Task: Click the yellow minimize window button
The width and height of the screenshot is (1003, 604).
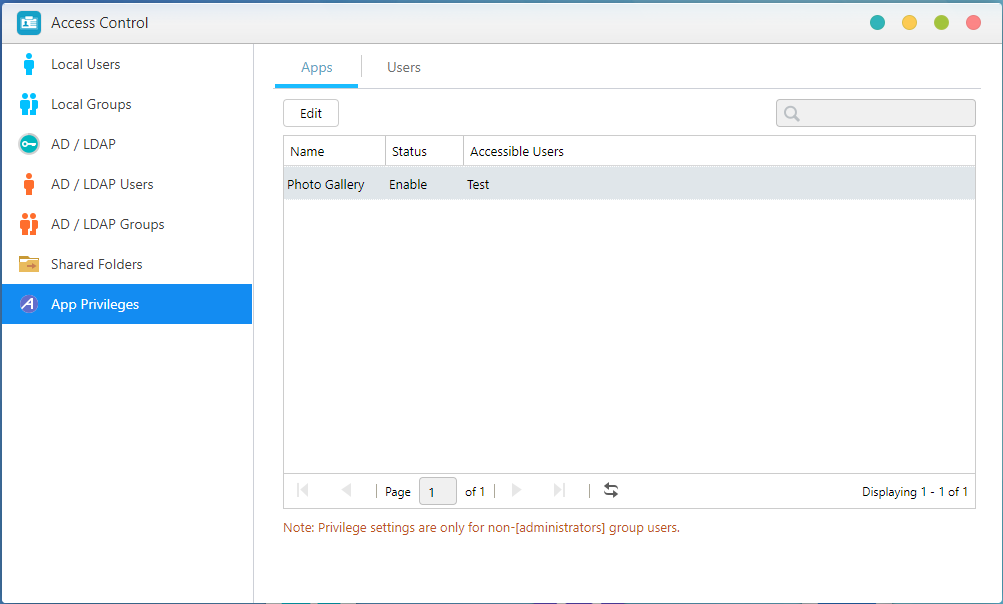Action: point(910,23)
